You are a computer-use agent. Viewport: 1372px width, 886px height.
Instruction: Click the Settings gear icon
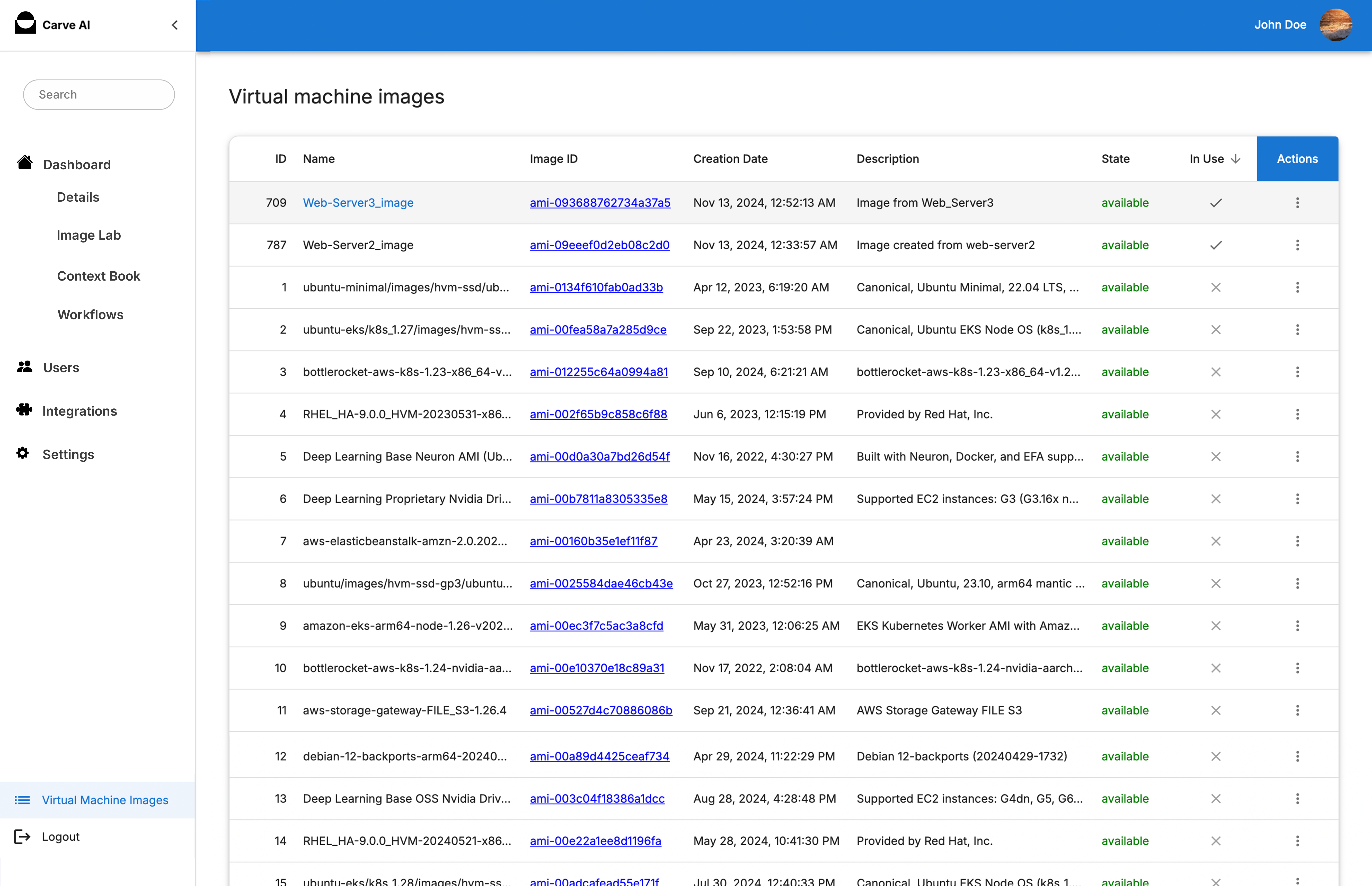coord(22,453)
